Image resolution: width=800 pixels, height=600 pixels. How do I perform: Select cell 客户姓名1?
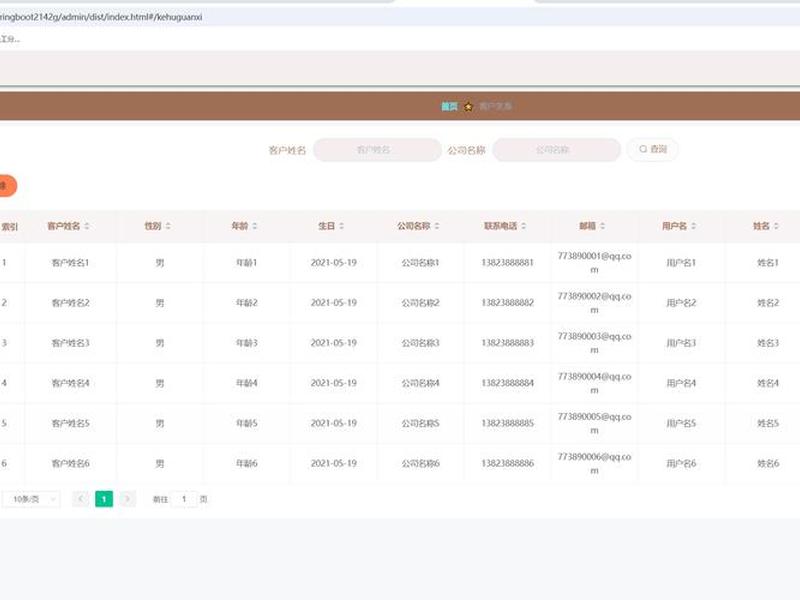click(70, 263)
